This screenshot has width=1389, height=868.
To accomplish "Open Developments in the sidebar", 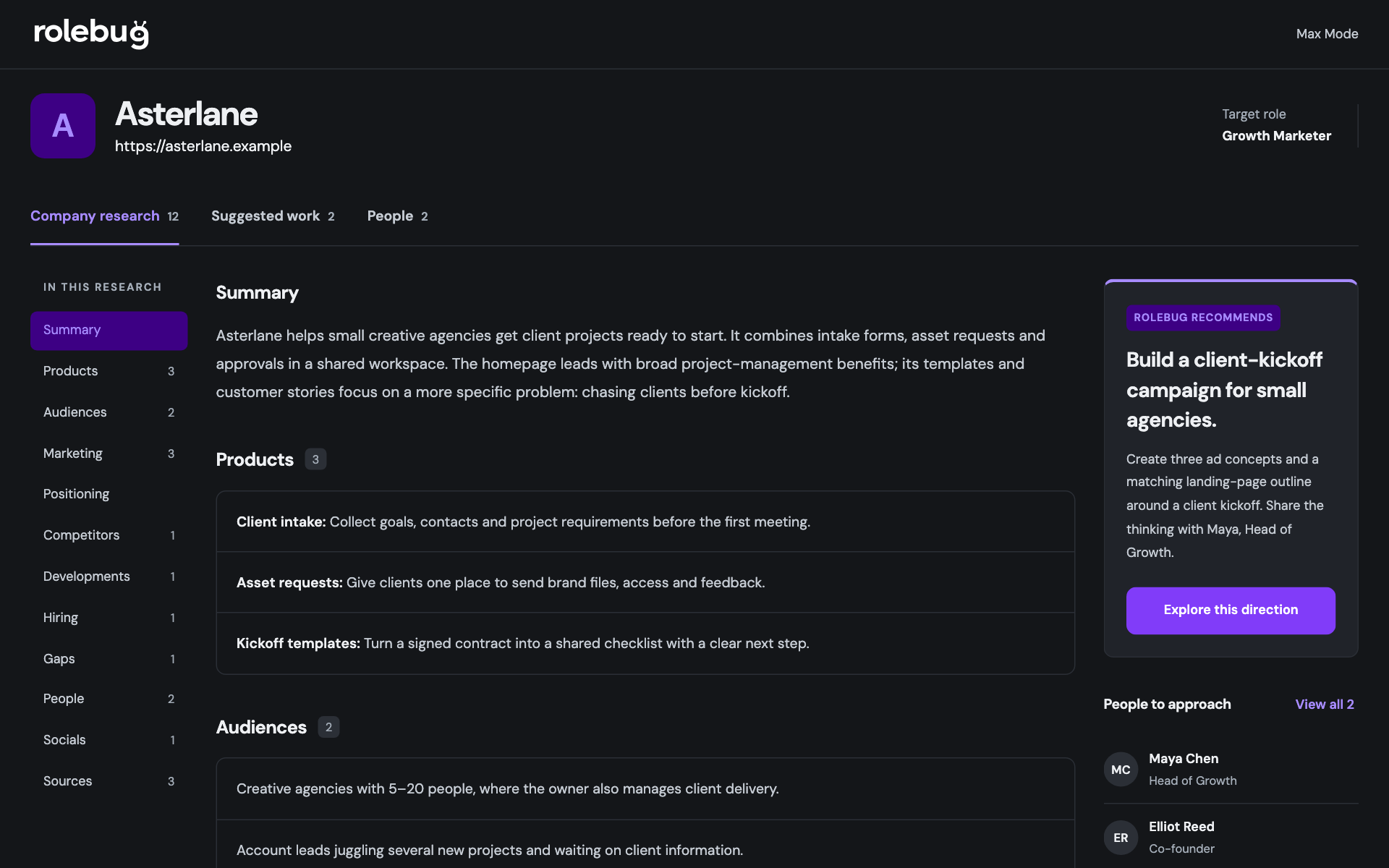I will click(109, 576).
